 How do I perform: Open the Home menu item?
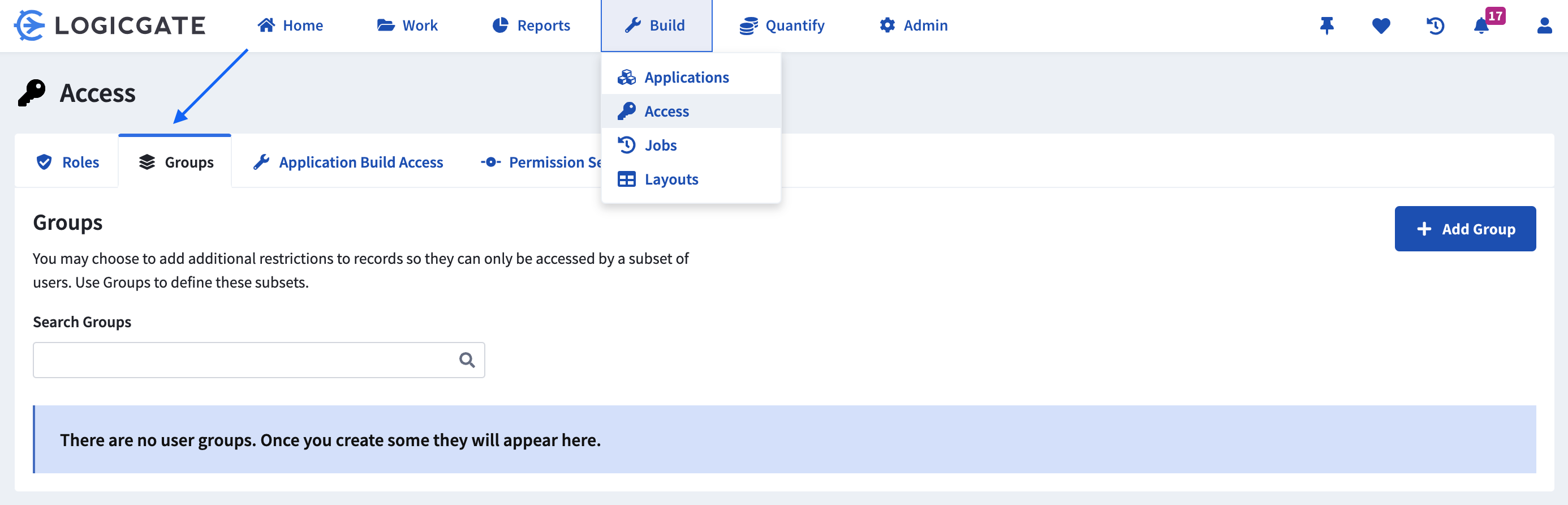coord(290,25)
